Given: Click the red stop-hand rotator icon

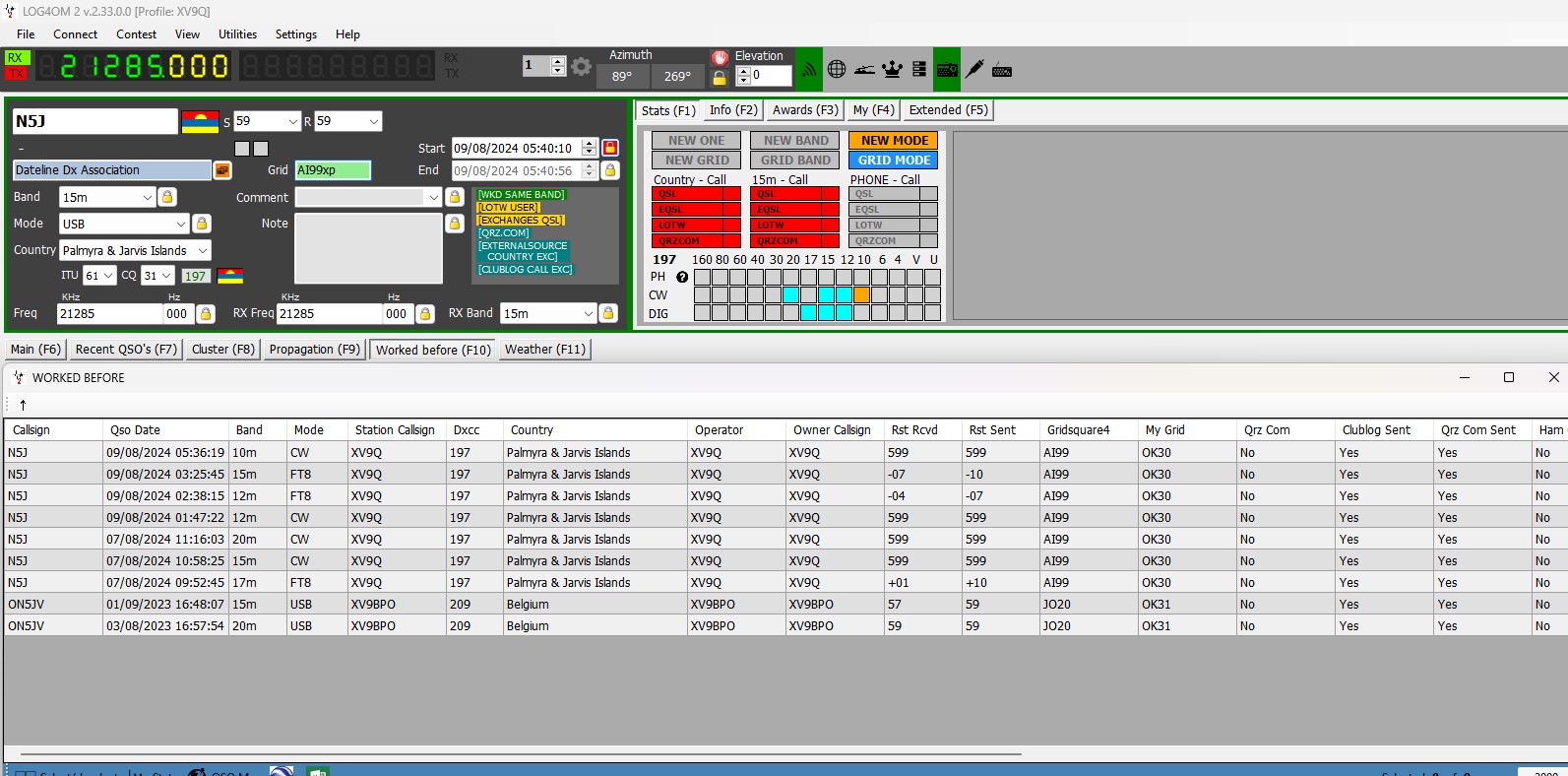Looking at the screenshot, I should pyautogui.click(x=720, y=57).
